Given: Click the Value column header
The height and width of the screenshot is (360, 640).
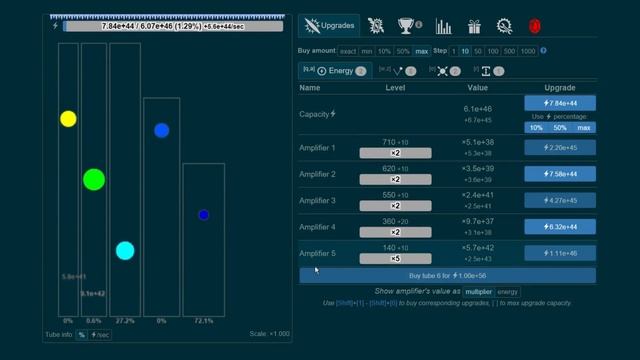Looking at the screenshot, I should [478, 88].
